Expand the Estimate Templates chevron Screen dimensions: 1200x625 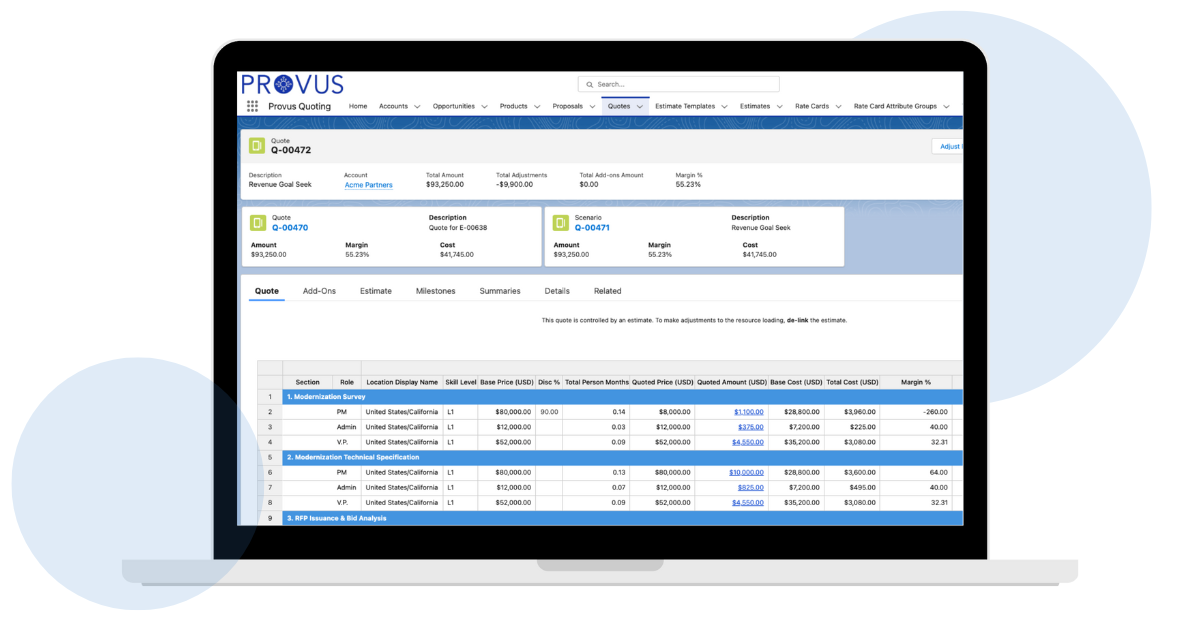coord(724,107)
